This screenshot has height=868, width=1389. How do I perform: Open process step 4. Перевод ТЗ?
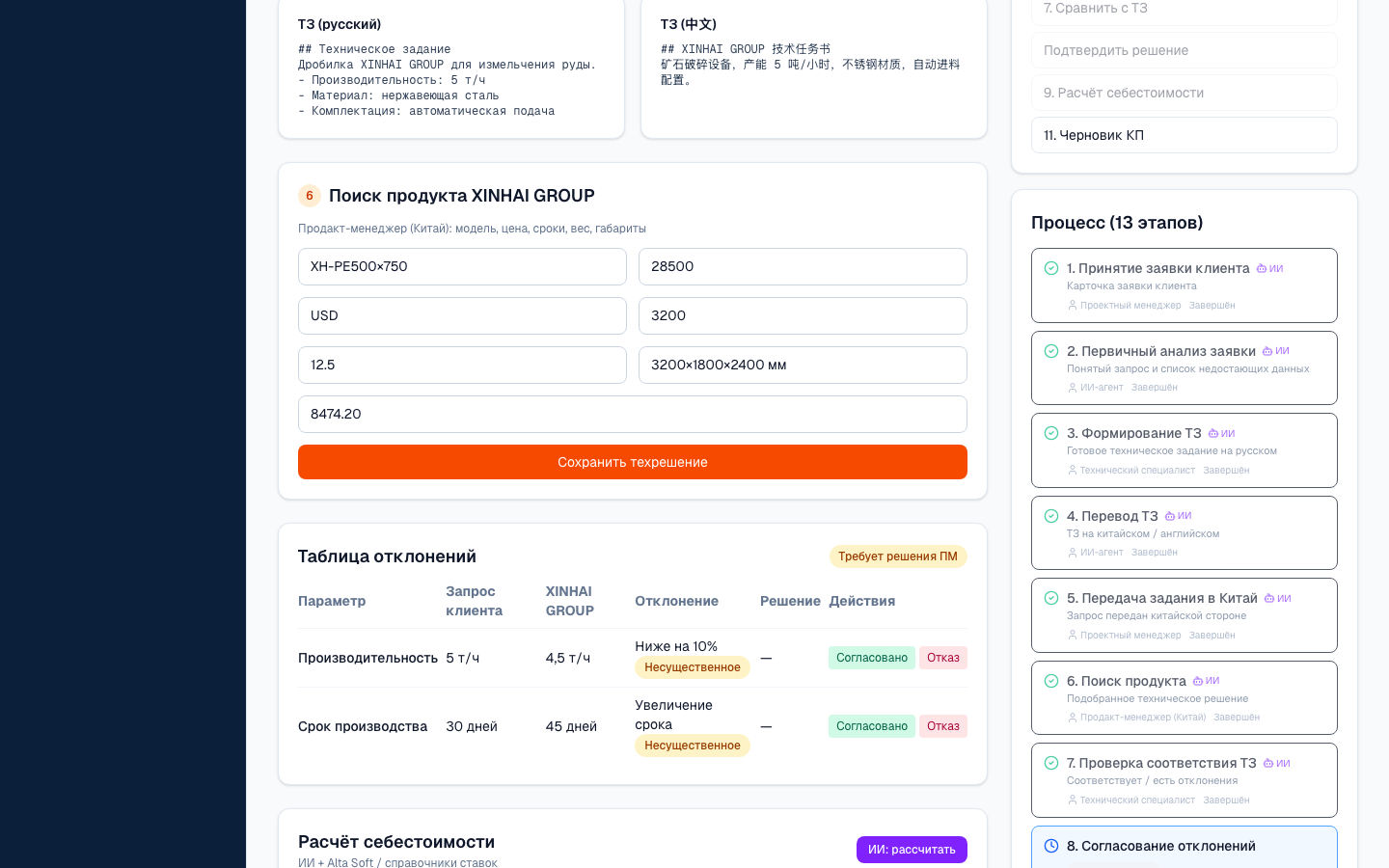click(x=1185, y=533)
